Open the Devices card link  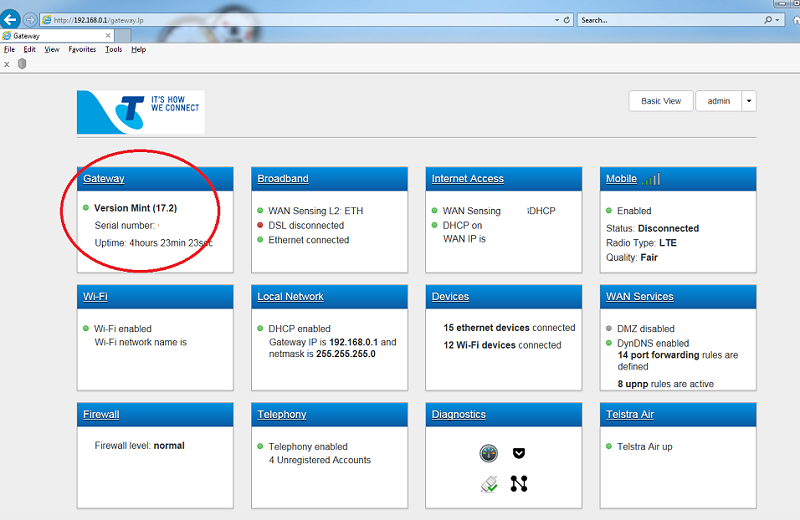point(450,296)
